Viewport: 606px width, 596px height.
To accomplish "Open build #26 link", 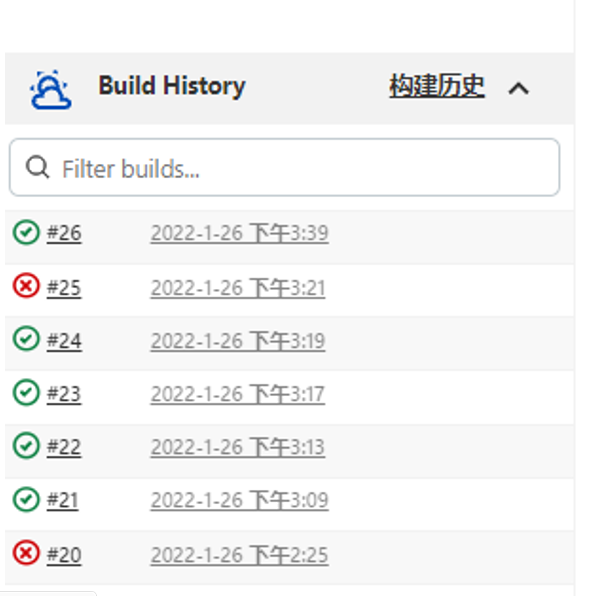I will [64, 234].
